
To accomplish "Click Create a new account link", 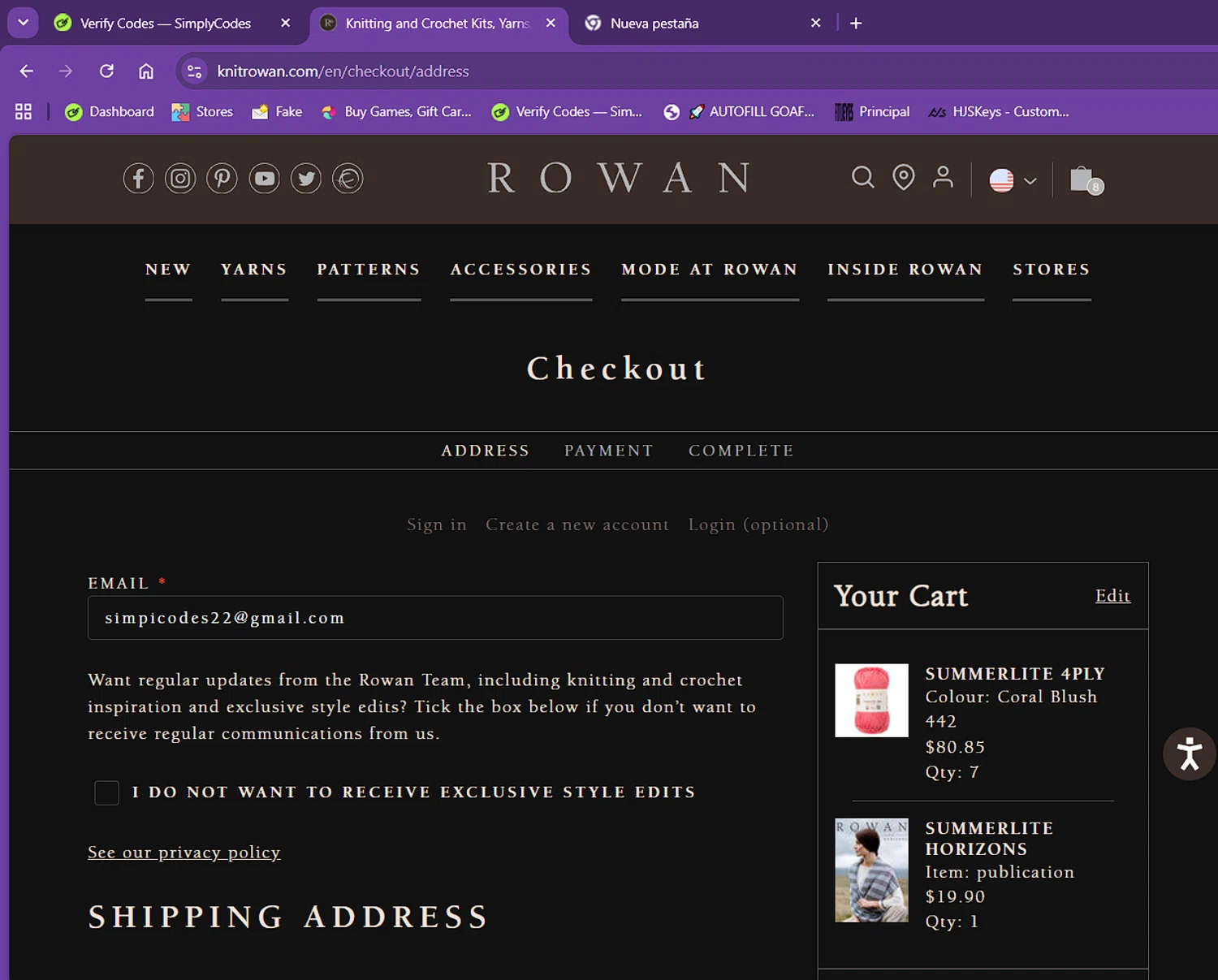I will tap(577, 525).
